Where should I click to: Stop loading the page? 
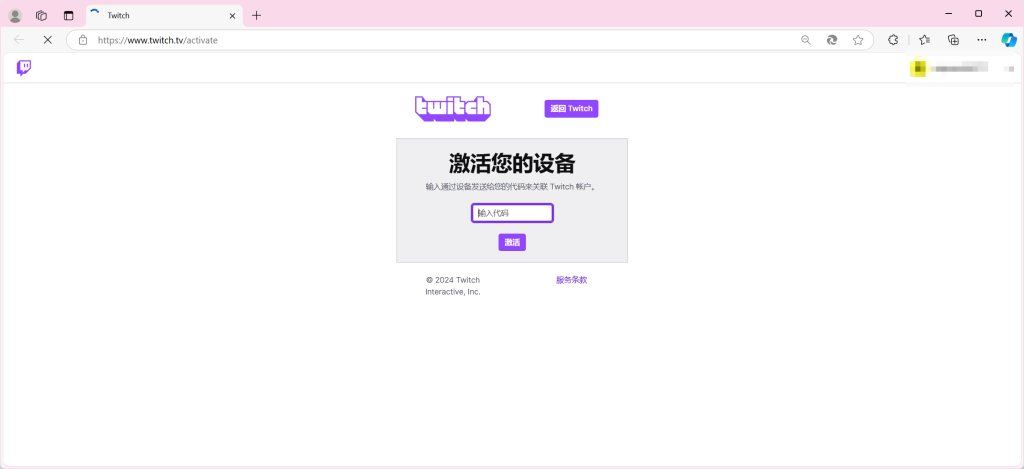tap(47, 40)
